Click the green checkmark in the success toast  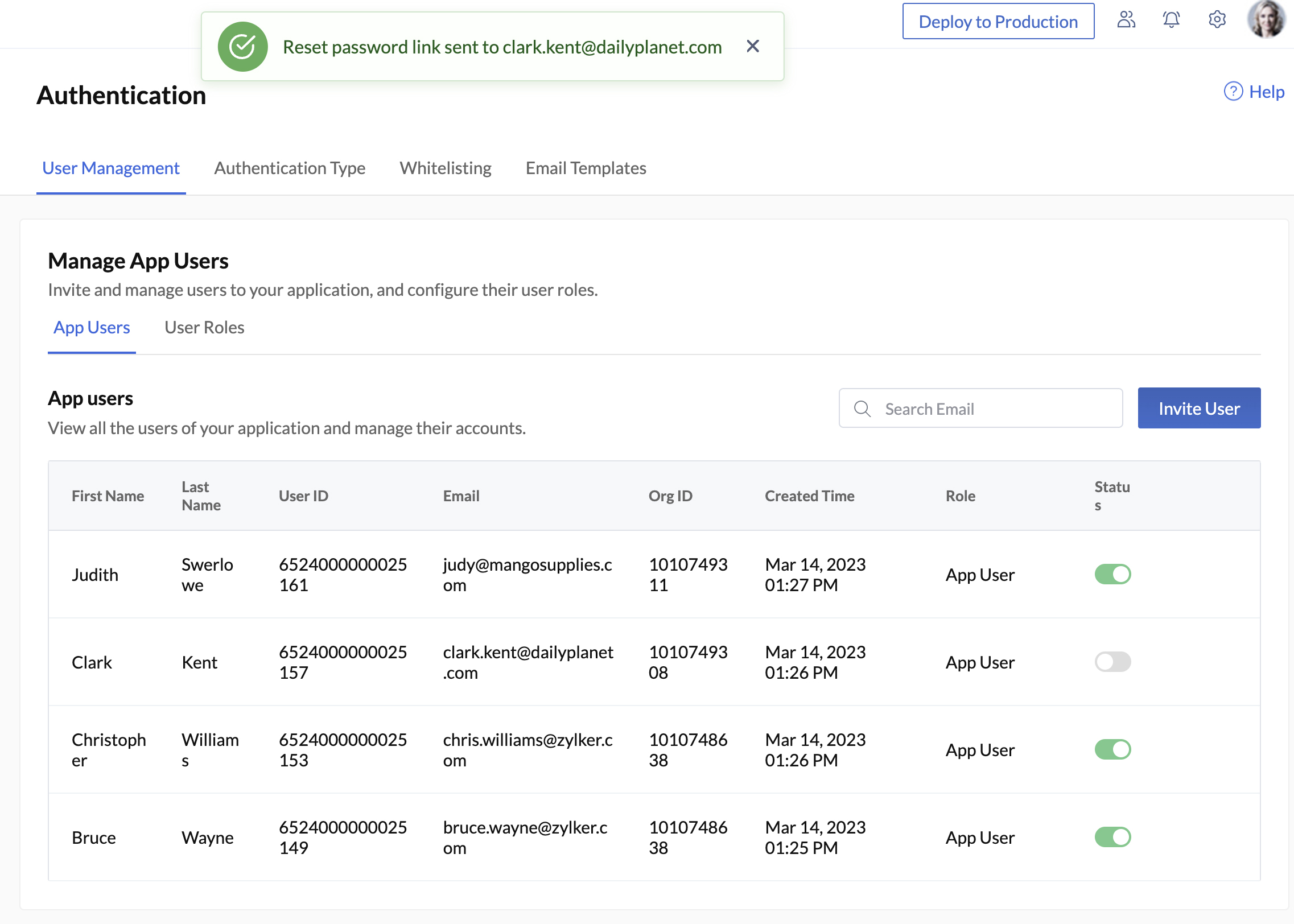(242, 47)
